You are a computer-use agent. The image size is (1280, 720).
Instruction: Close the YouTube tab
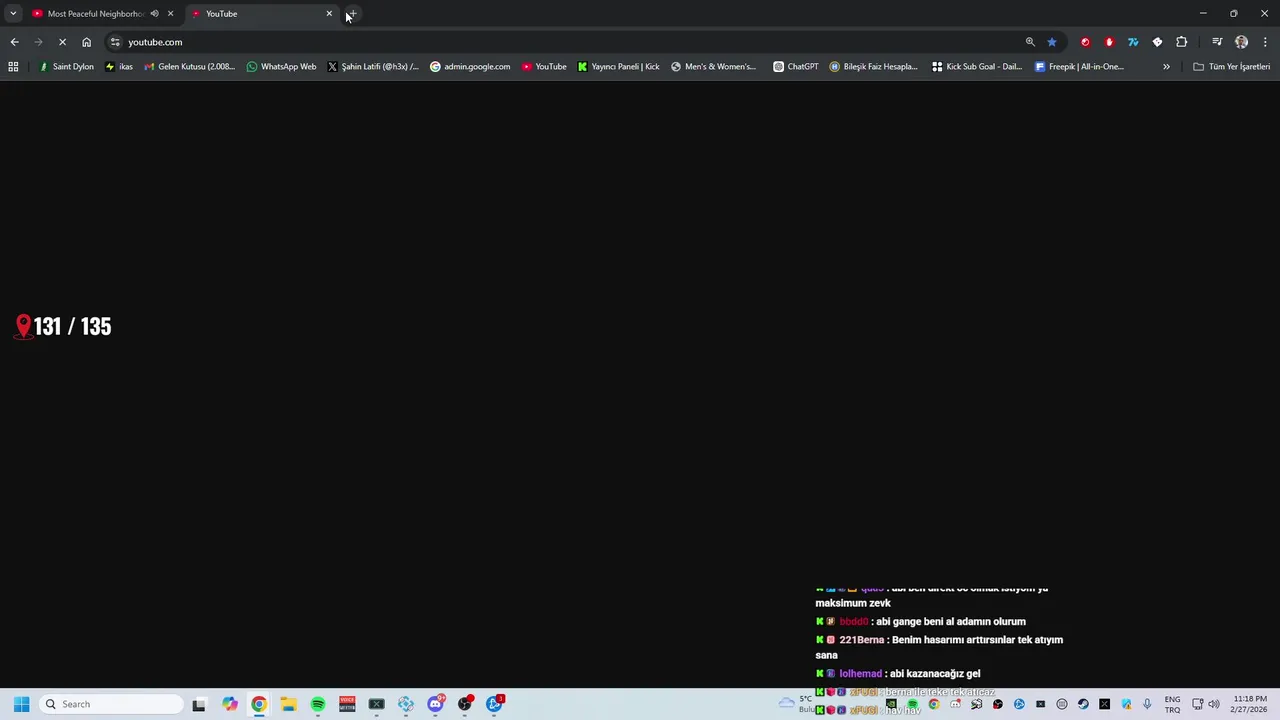tap(329, 14)
